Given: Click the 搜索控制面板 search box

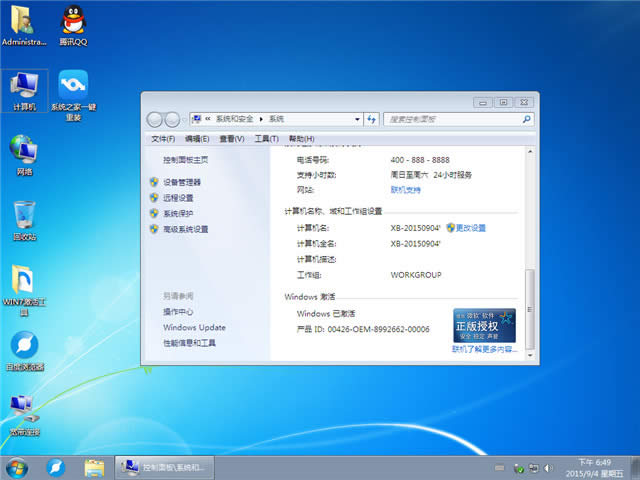Looking at the screenshot, I should click(452, 119).
